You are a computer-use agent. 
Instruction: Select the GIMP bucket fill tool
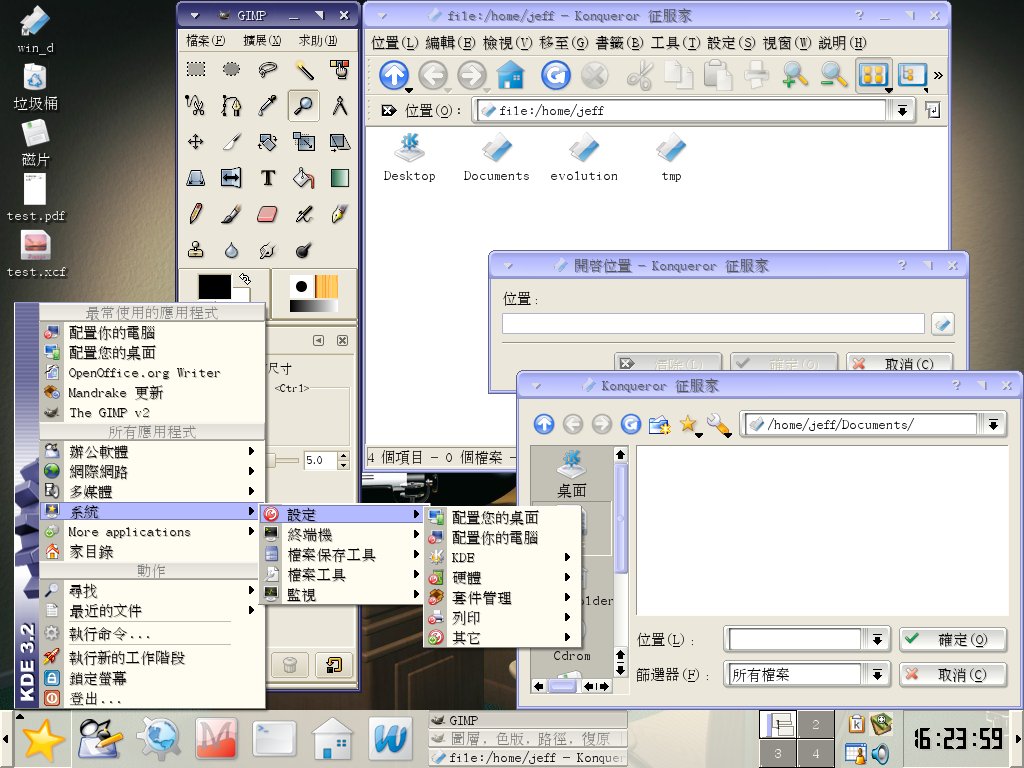(304, 178)
